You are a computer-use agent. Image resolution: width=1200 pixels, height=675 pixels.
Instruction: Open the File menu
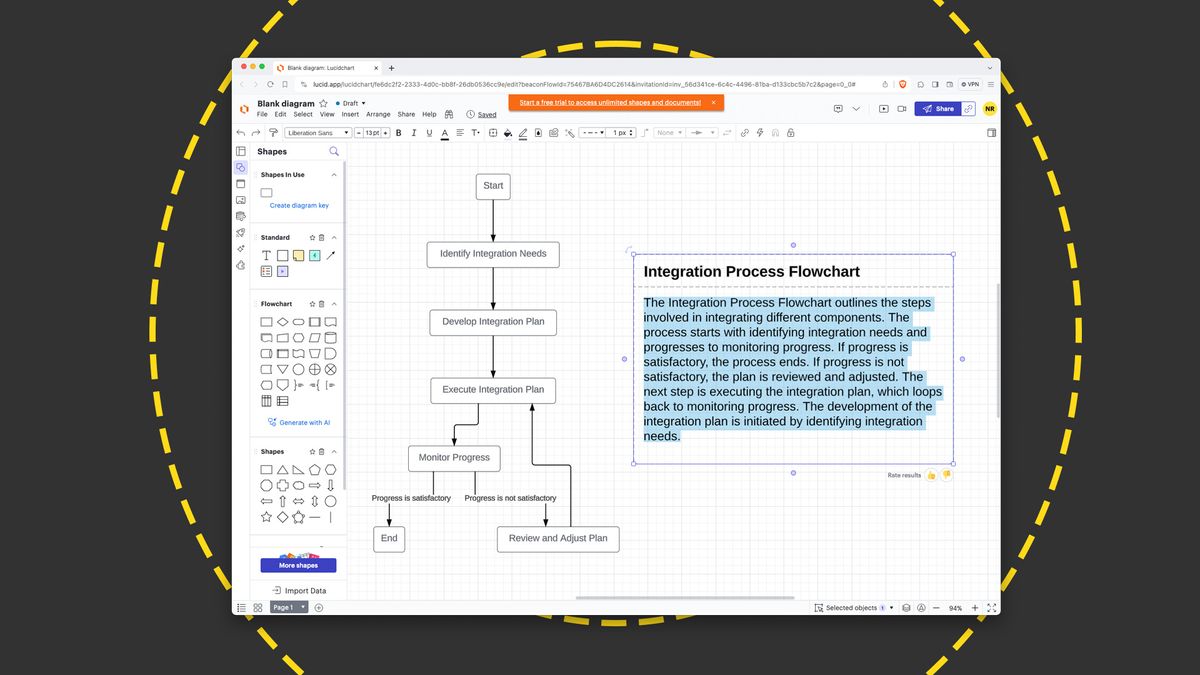coord(262,114)
